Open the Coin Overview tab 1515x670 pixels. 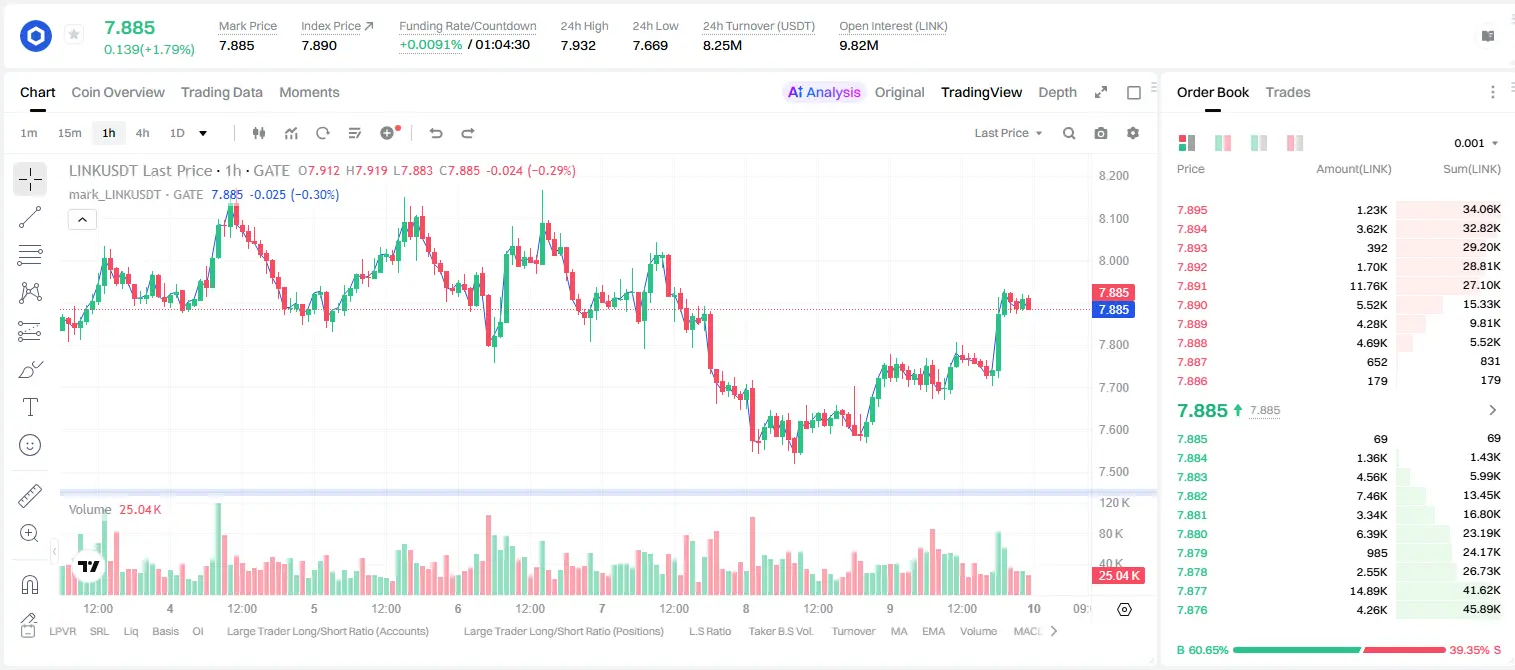click(118, 92)
